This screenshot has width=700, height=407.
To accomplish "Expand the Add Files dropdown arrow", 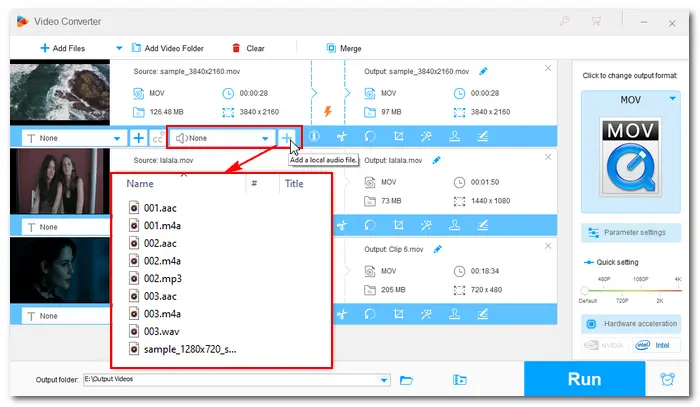I will point(119,48).
